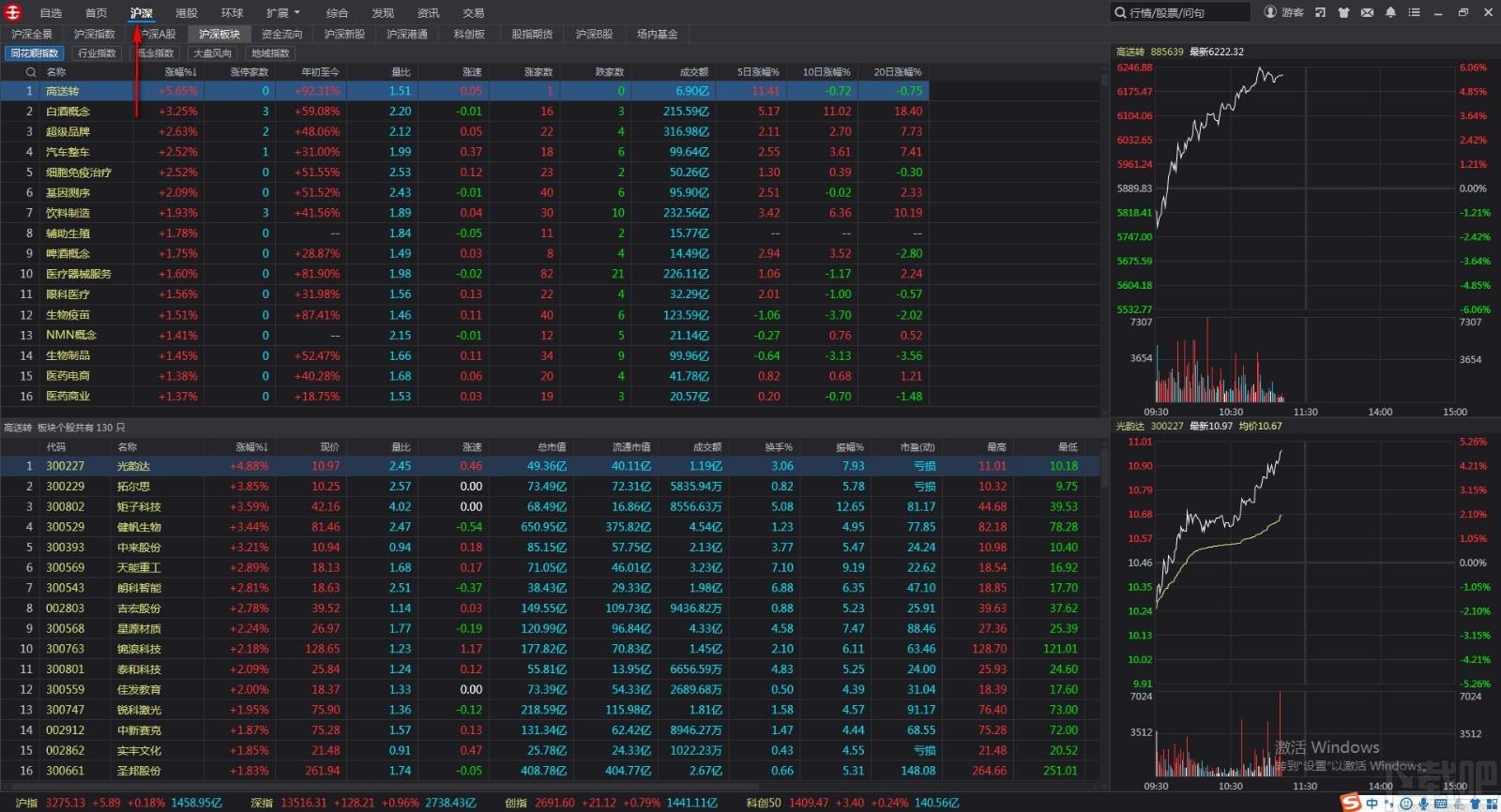Toggle the 大盘风向 index filter
This screenshot has height=812, width=1501.
(212, 53)
